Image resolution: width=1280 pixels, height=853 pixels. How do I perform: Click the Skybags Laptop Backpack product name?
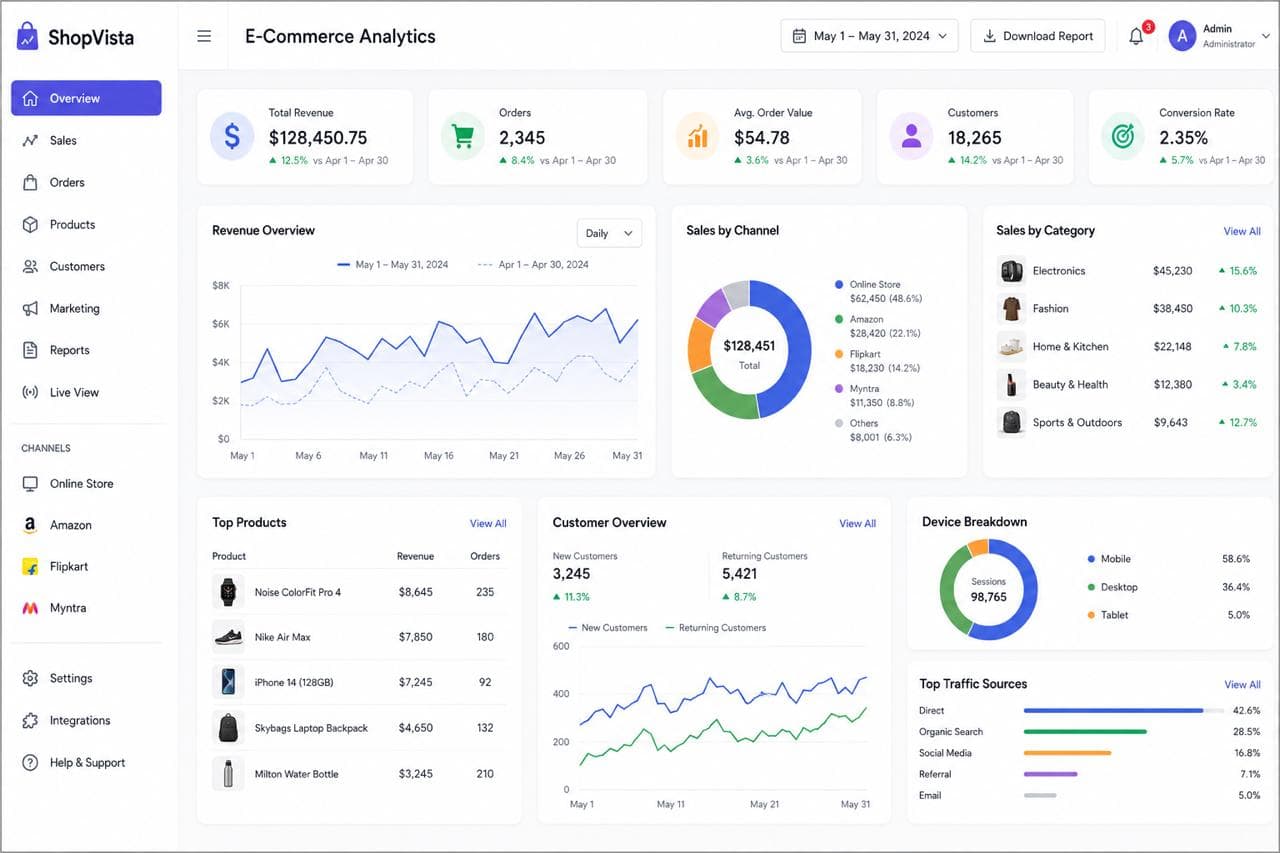tap(311, 728)
